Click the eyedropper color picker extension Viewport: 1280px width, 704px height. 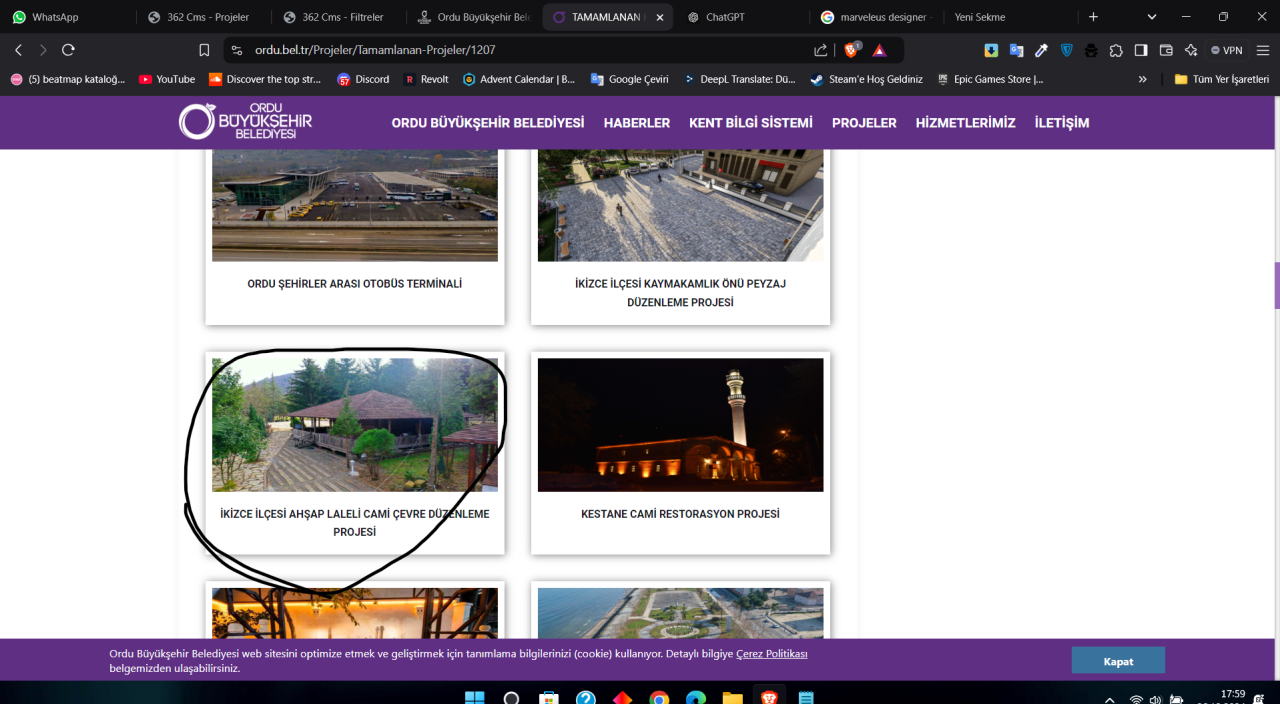(x=1041, y=50)
